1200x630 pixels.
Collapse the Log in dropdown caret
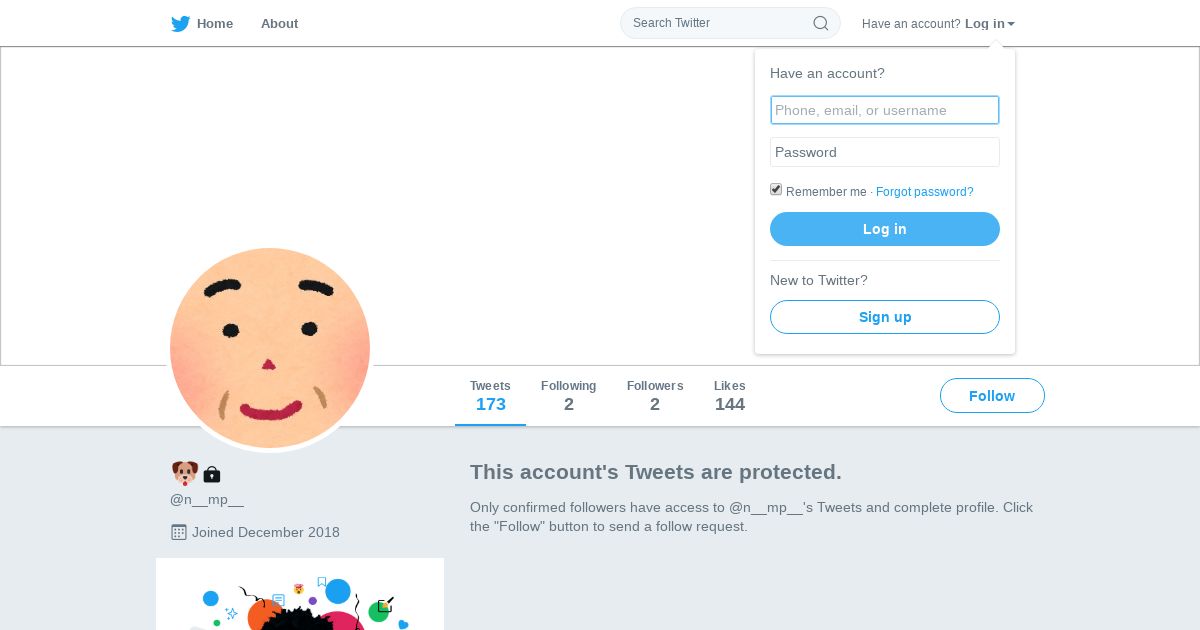(x=1011, y=24)
